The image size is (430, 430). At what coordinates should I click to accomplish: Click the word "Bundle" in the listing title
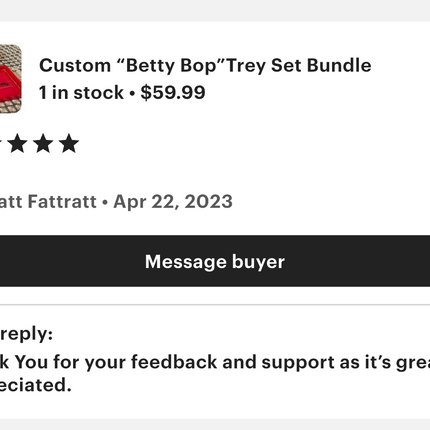(x=339, y=65)
